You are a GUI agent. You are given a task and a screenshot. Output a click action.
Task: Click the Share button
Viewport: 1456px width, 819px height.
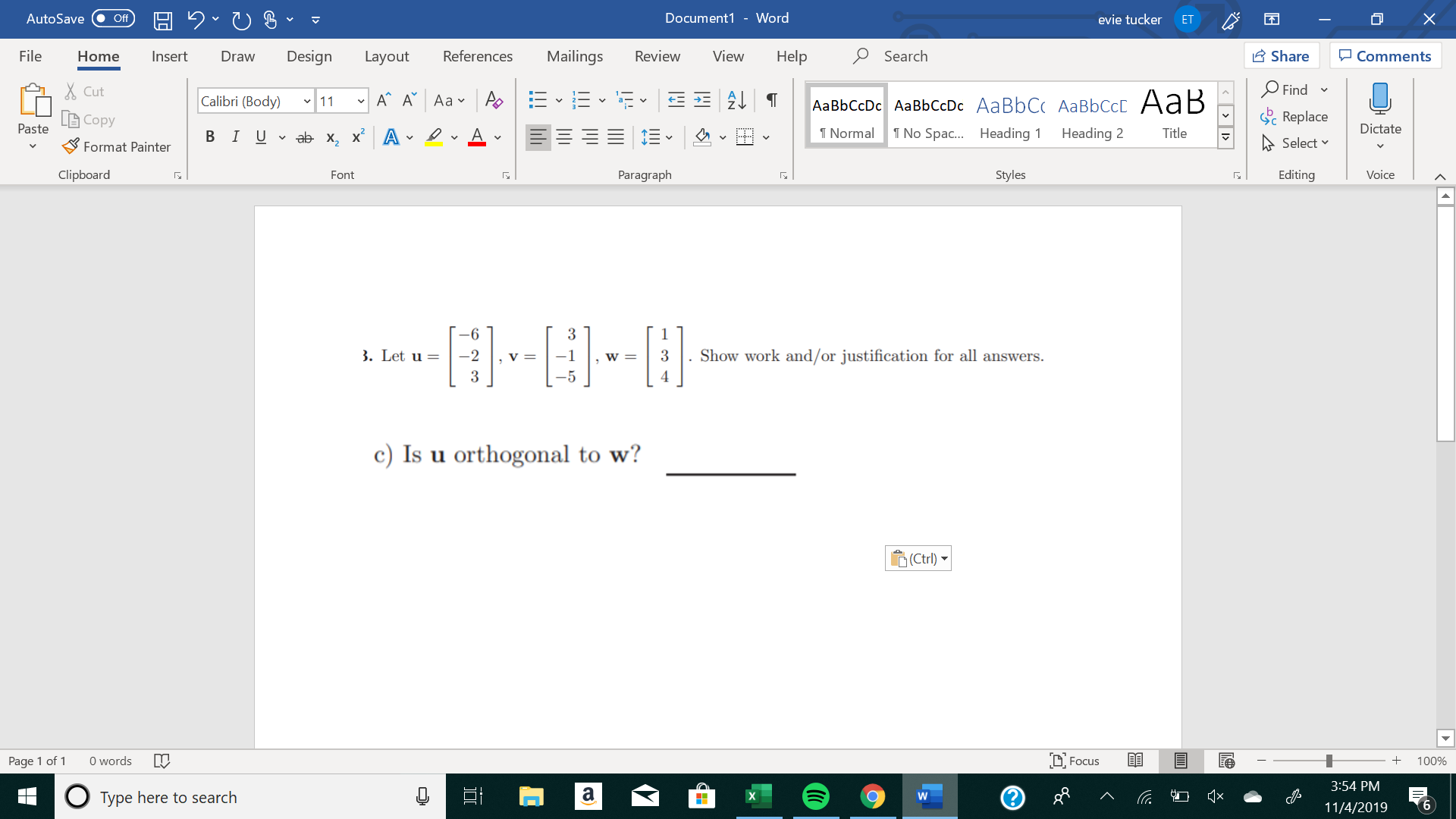(1283, 55)
